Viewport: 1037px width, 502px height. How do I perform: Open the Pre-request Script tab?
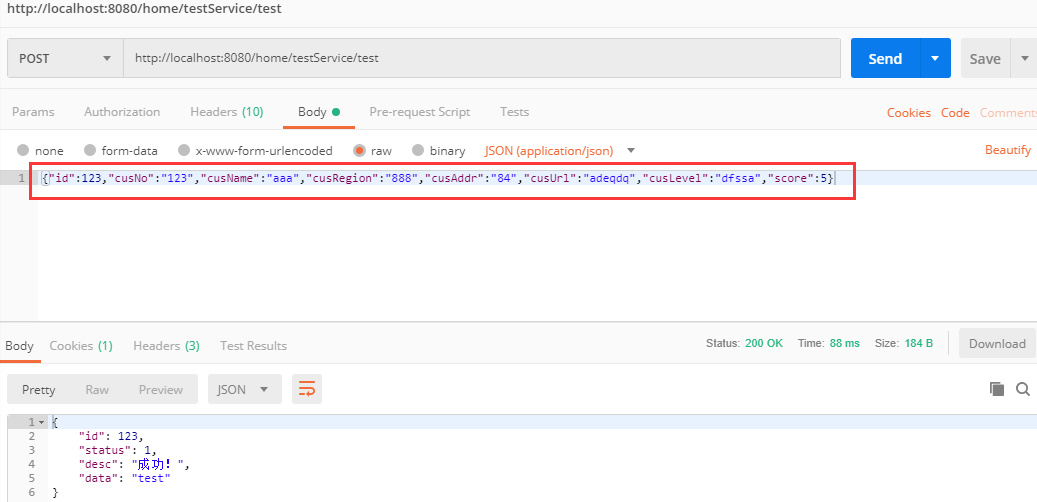[419, 112]
